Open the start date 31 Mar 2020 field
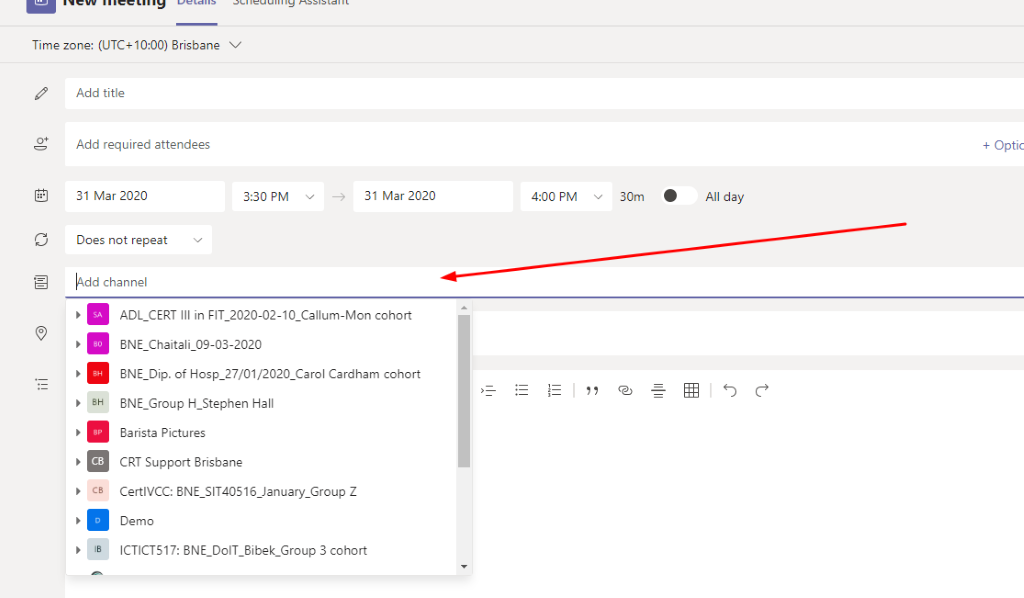 [145, 196]
